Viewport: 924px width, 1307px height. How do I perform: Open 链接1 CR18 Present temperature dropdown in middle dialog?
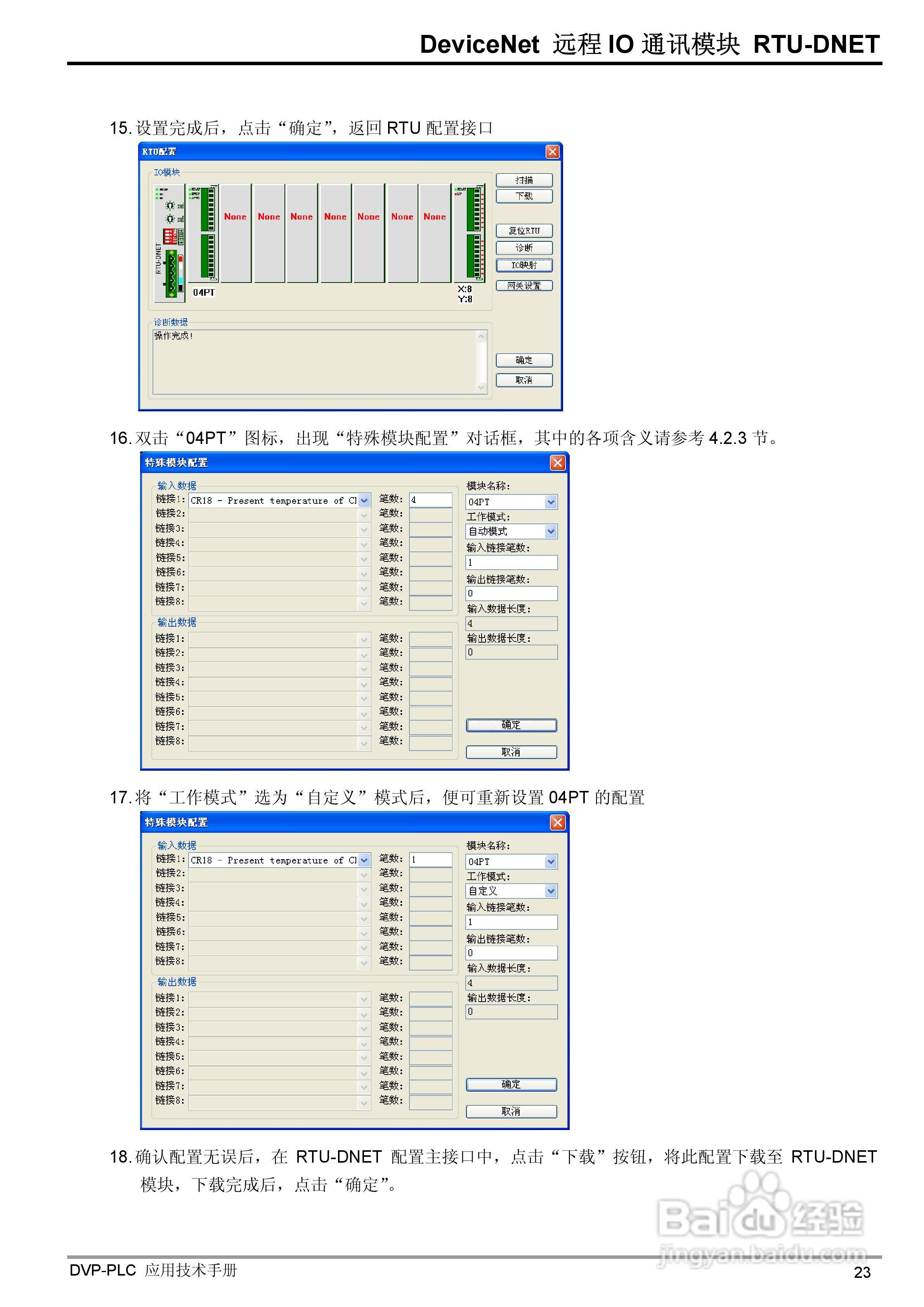pyautogui.click(x=364, y=500)
